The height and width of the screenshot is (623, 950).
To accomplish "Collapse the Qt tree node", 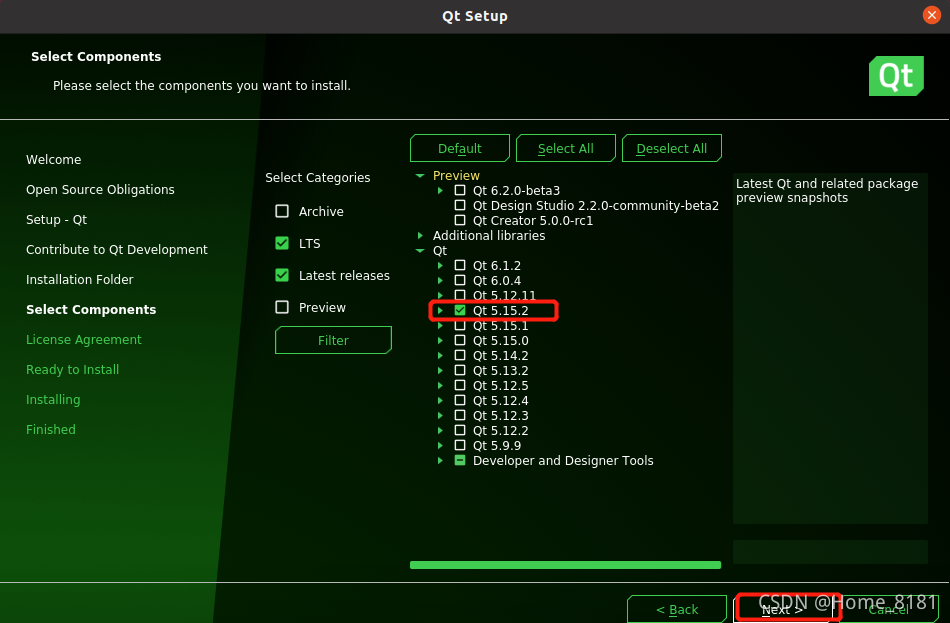I will coord(420,250).
